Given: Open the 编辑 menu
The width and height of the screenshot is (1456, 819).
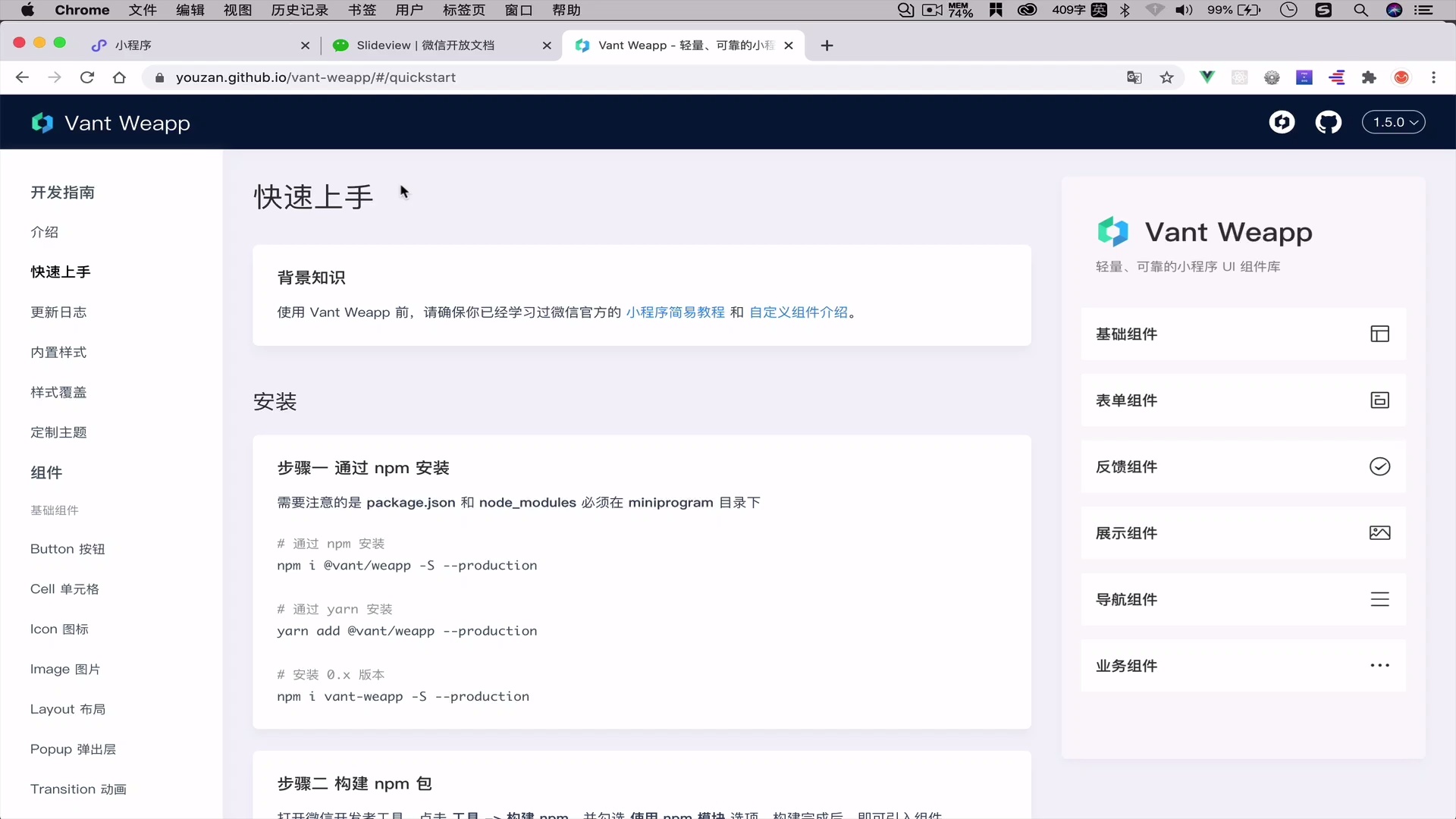Looking at the screenshot, I should (190, 10).
